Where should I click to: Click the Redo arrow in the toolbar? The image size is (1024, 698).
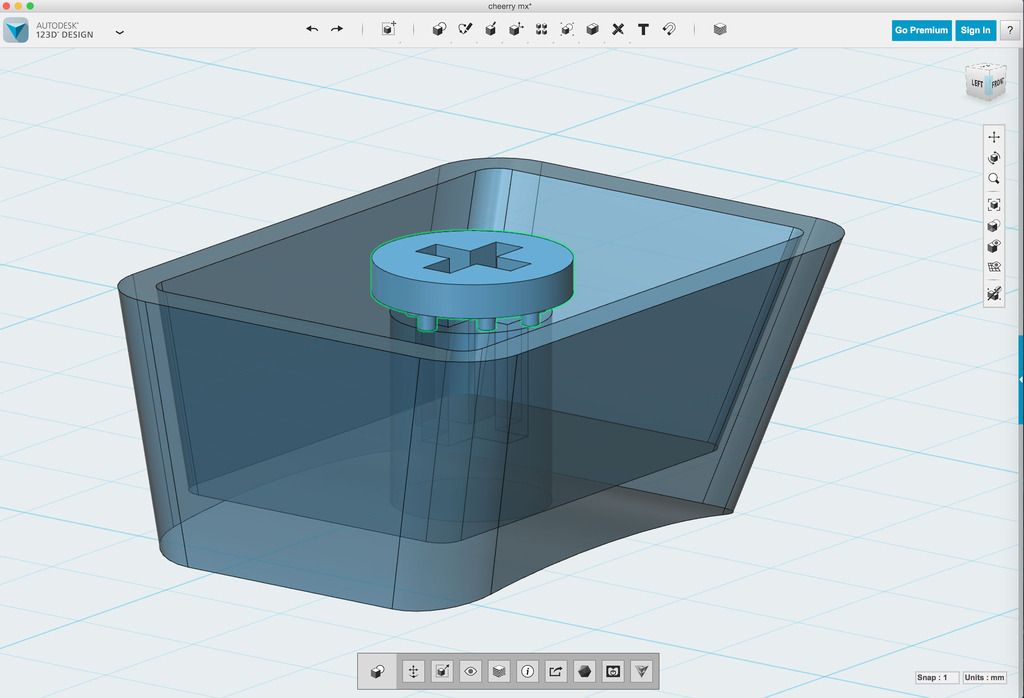(x=336, y=29)
